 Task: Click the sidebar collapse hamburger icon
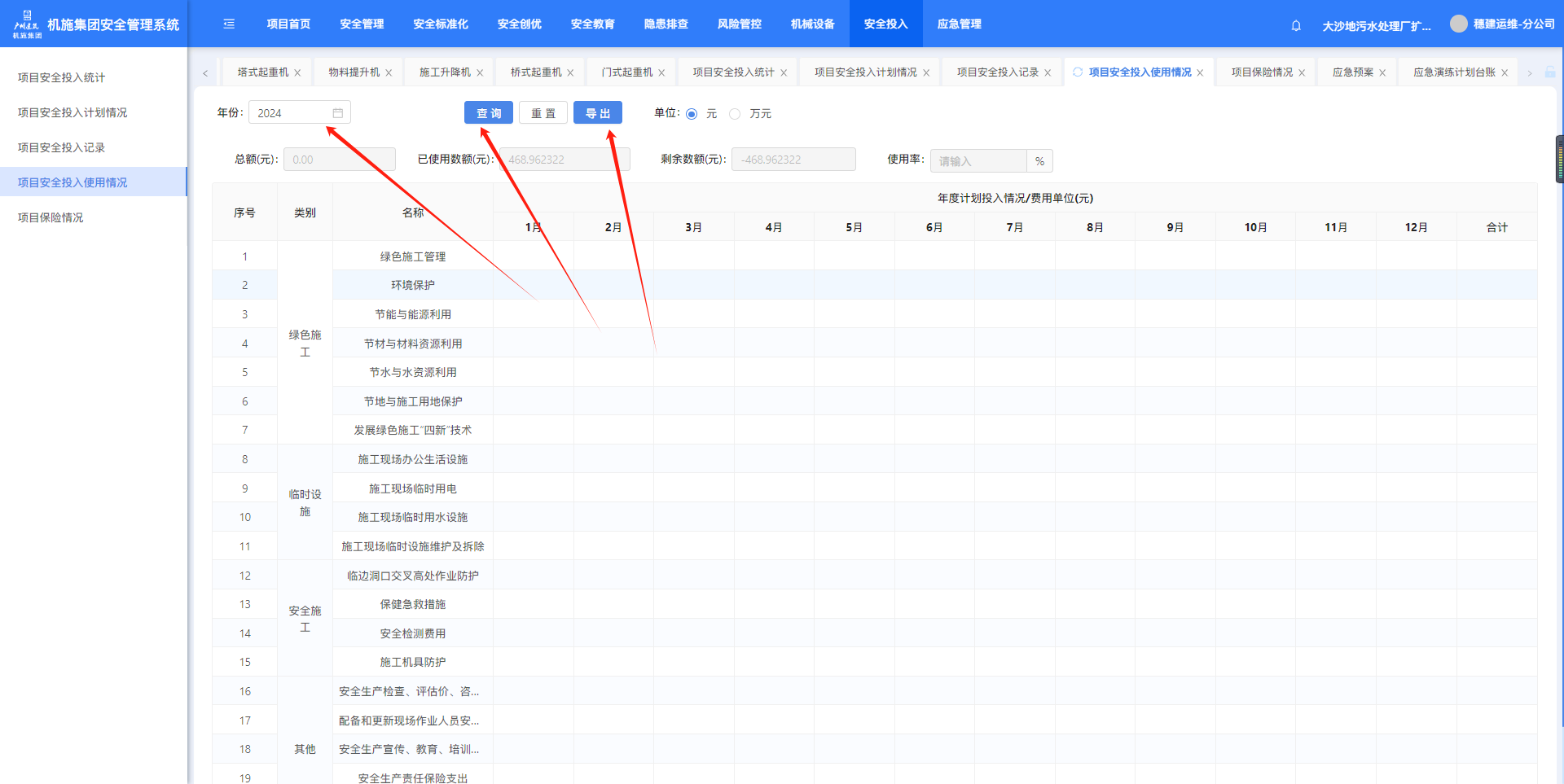pyautogui.click(x=229, y=24)
